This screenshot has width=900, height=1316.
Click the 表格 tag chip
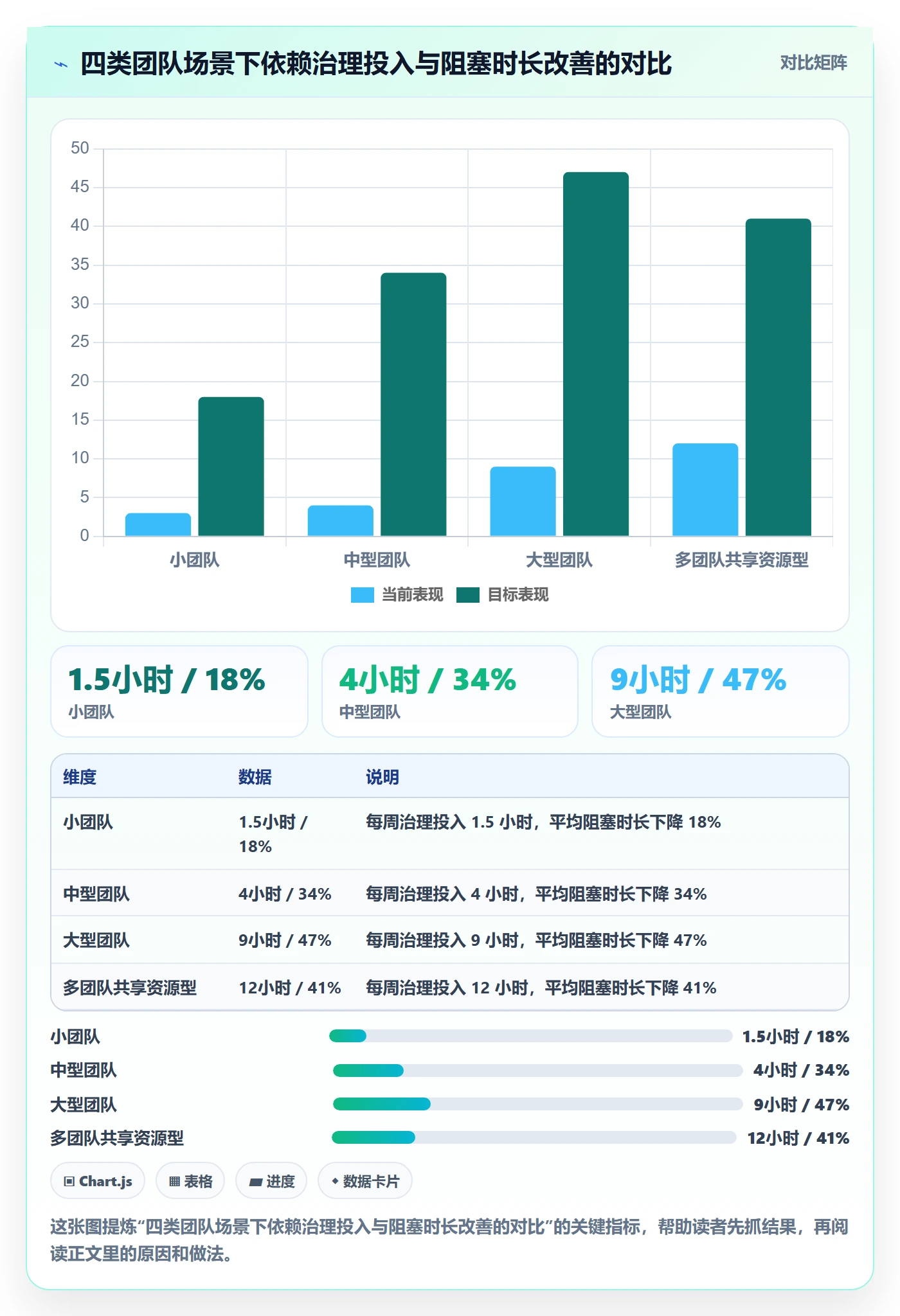pos(190,1181)
